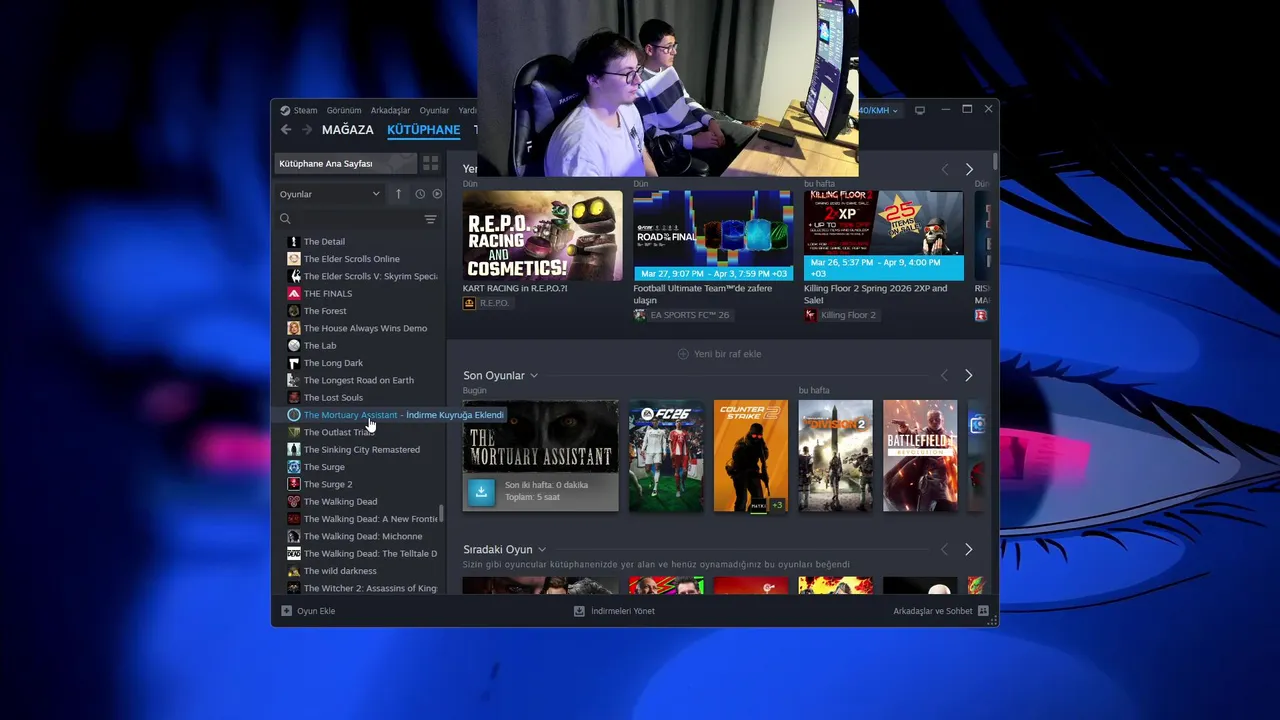Click The Lost Souls game icon
This screenshot has width=1280, height=720.
tap(294, 398)
